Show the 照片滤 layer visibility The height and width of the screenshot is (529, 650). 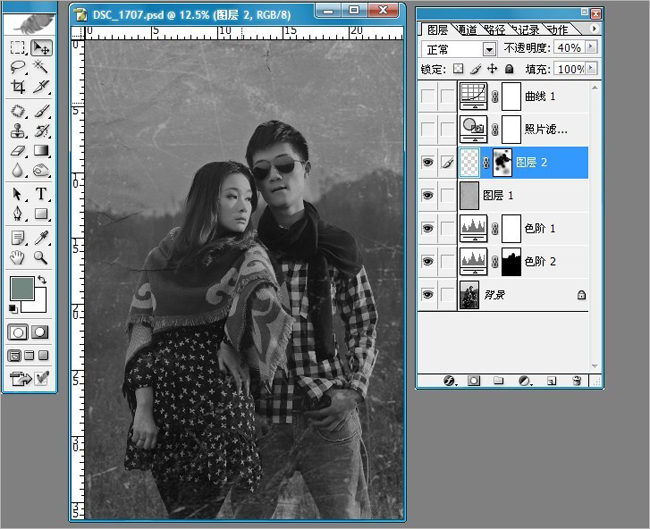pos(428,129)
